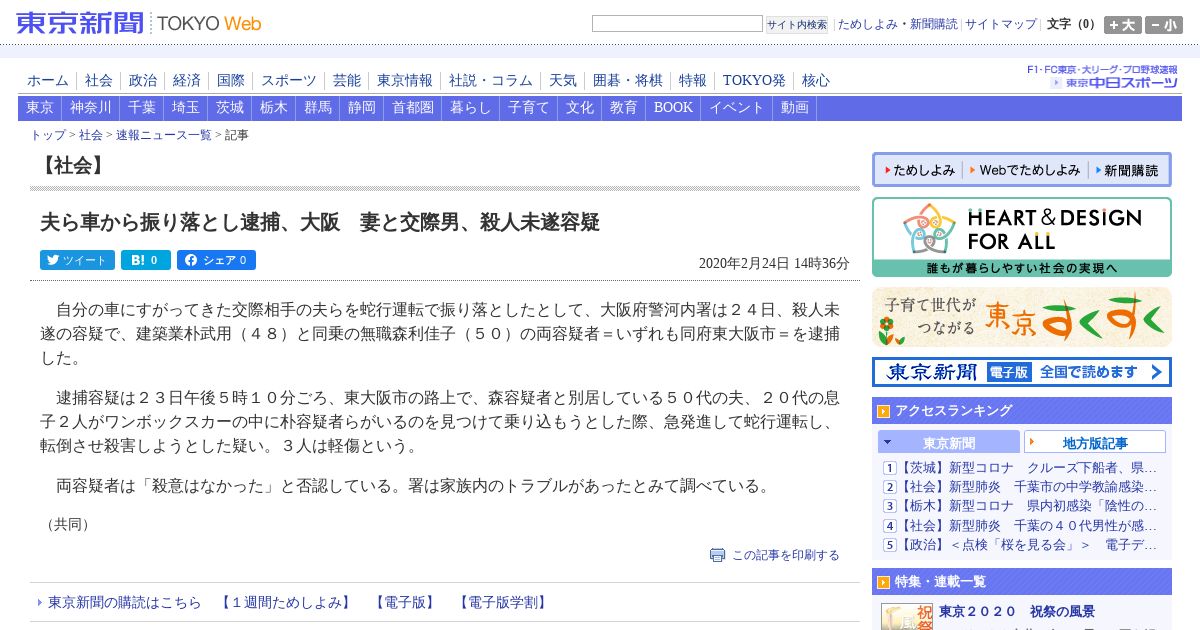This screenshot has width=1200, height=630.
Task: Click the Tokyo Shimbun TOKYO Web logo
Action: point(139,23)
